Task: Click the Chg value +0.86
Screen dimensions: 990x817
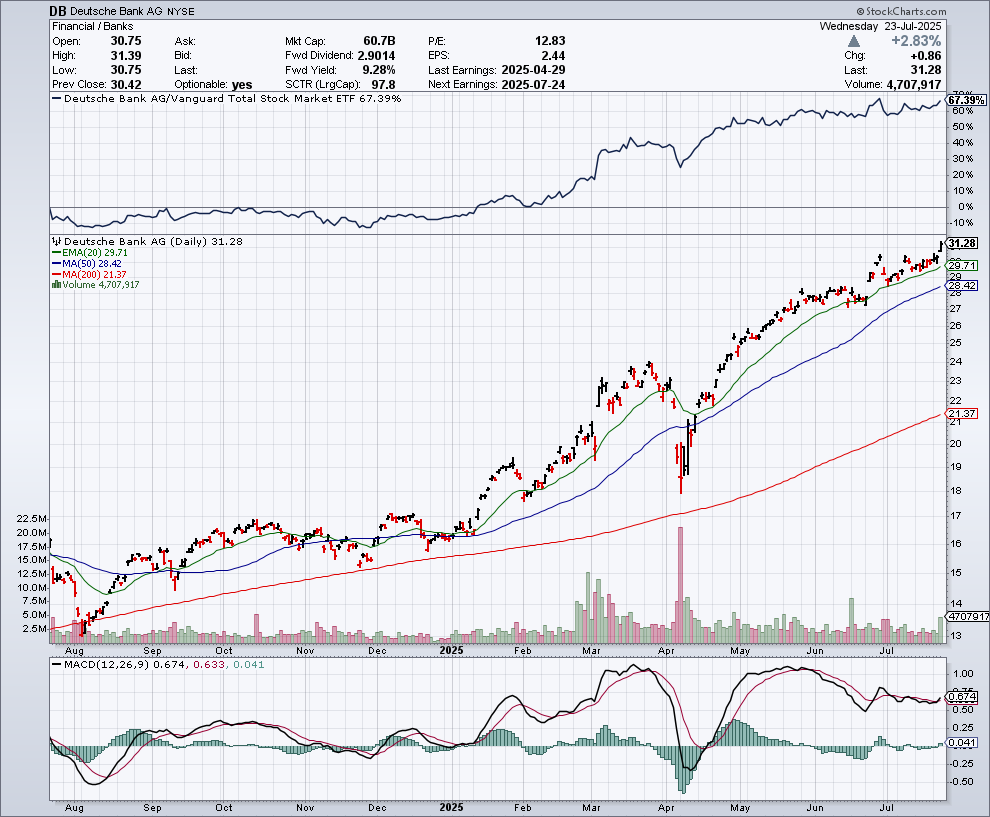Action: [x=926, y=55]
